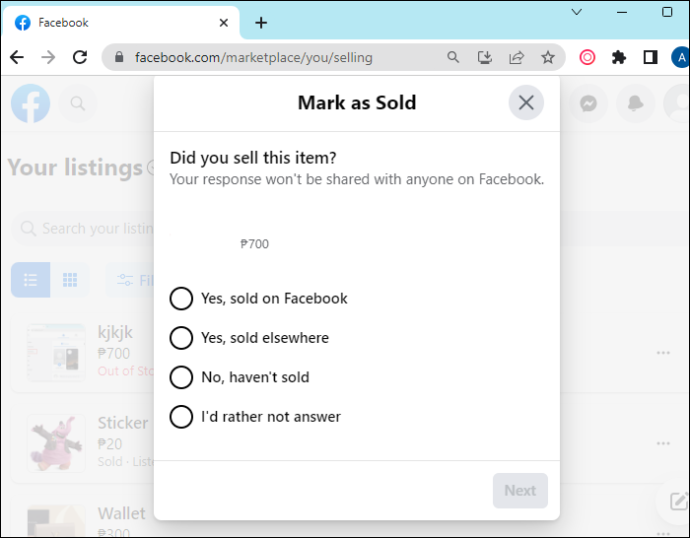The width and height of the screenshot is (690, 538).
Task: Close the Facebook browser tab
Action: 224,22
